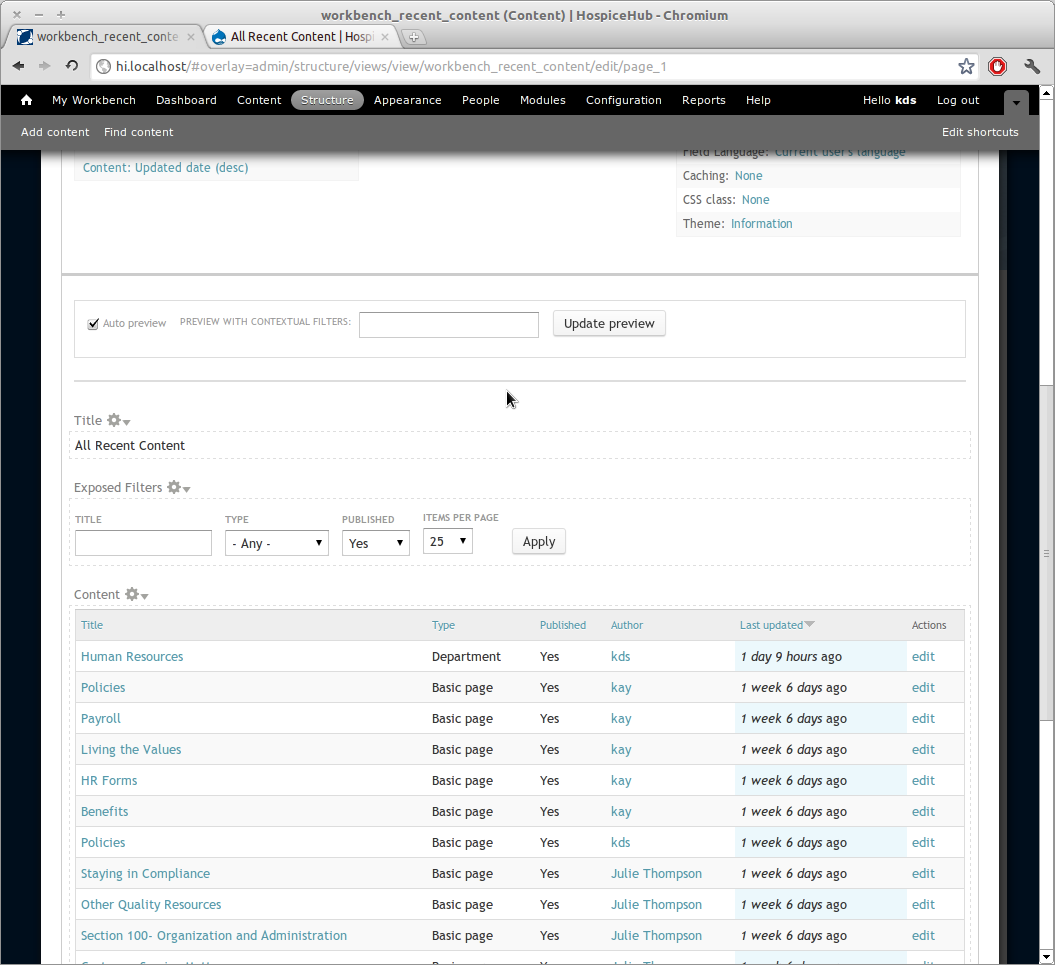1055x965 pixels.
Task: Open the Published filter dropdown
Action: click(375, 543)
